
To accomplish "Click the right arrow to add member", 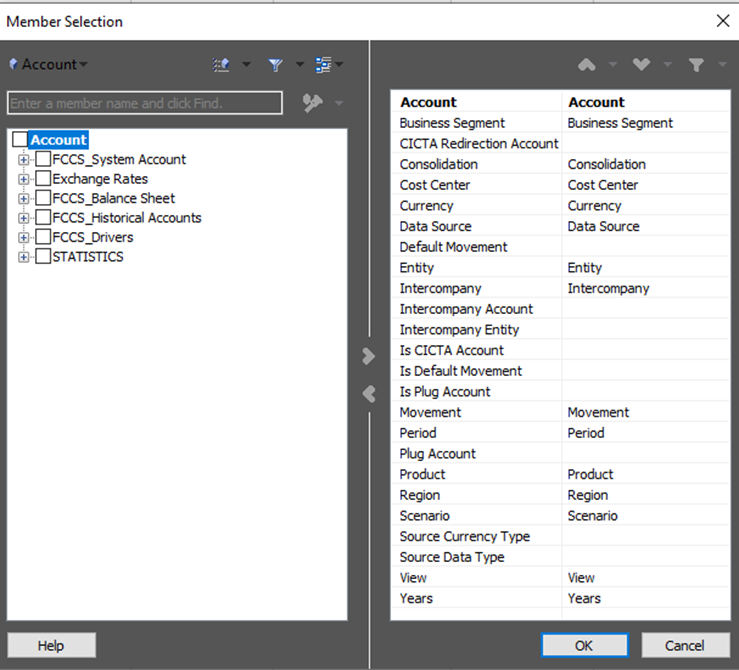I will (369, 356).
